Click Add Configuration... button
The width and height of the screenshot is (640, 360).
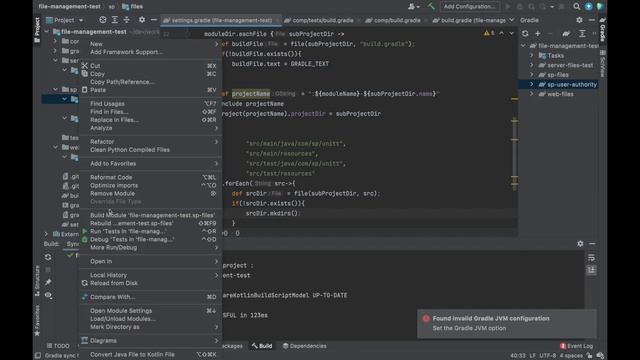pos(470,6)
